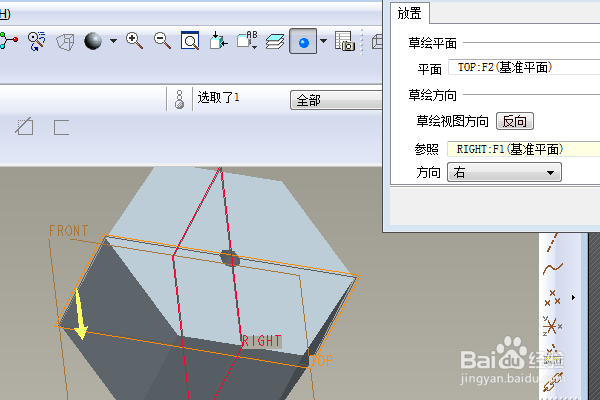Click the 参照 field showing RIGHT:F1
Viewport: 600px width, 400px height.
524,149
